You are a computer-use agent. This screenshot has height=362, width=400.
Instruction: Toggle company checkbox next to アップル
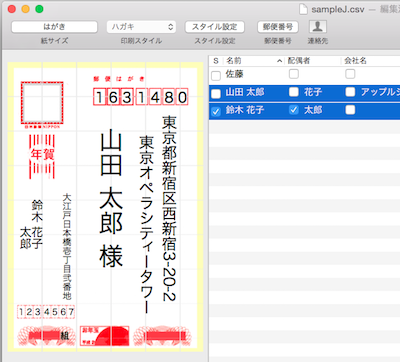pyautogui.click(x=350, y=92)
